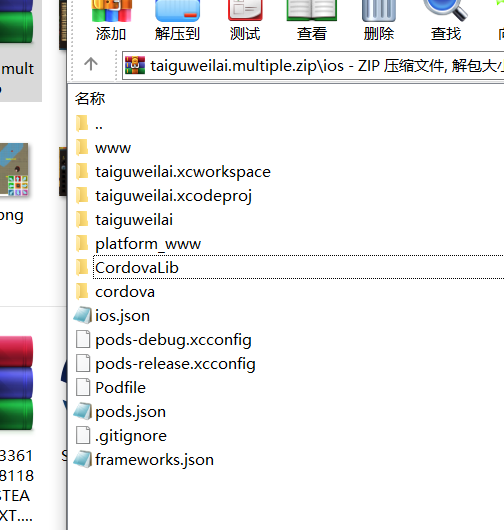The image size is (504, 530).
Task: Go up one level with the arrow
Action: click(91, 64)
